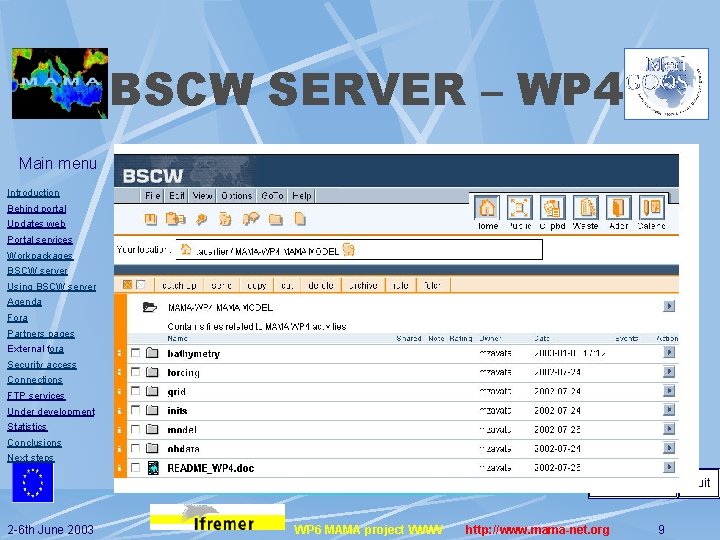Open the Statistics link

[27, 427]
